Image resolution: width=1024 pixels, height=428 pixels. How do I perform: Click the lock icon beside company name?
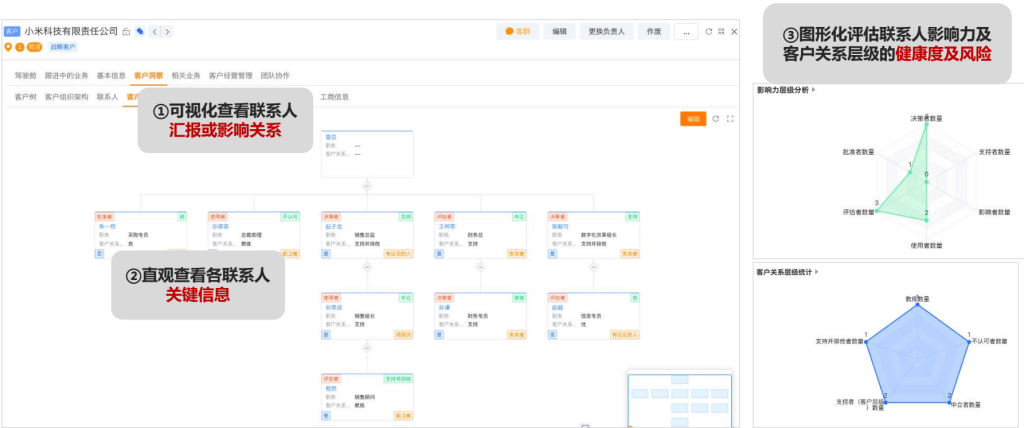[126, 32]
